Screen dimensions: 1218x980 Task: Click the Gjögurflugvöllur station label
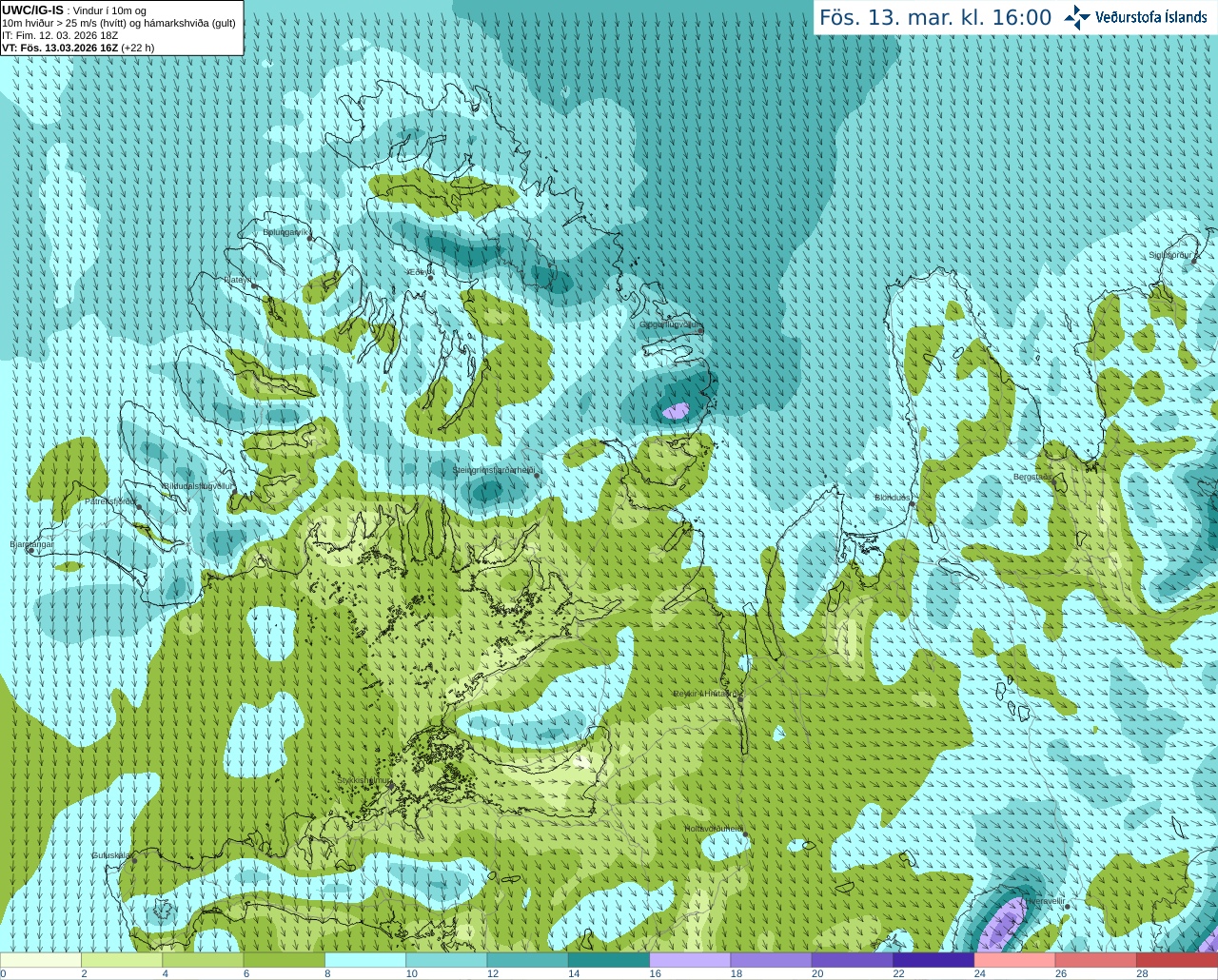671,324
